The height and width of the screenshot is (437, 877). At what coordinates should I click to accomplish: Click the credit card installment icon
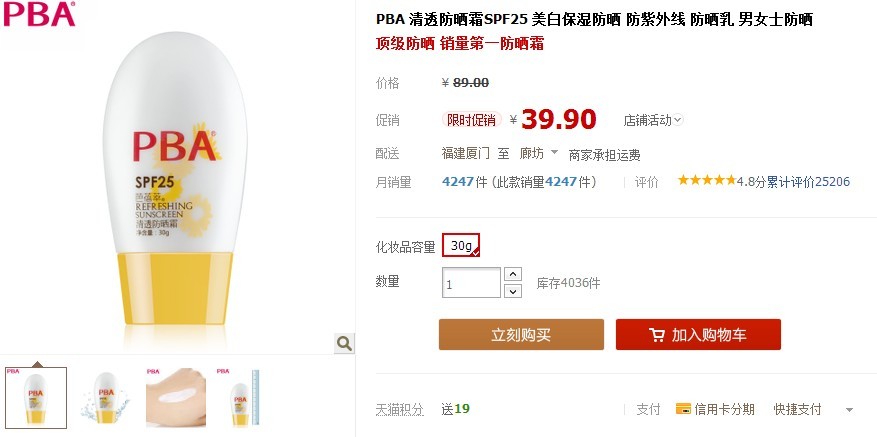pyautogui.click(x=683, y=408)
